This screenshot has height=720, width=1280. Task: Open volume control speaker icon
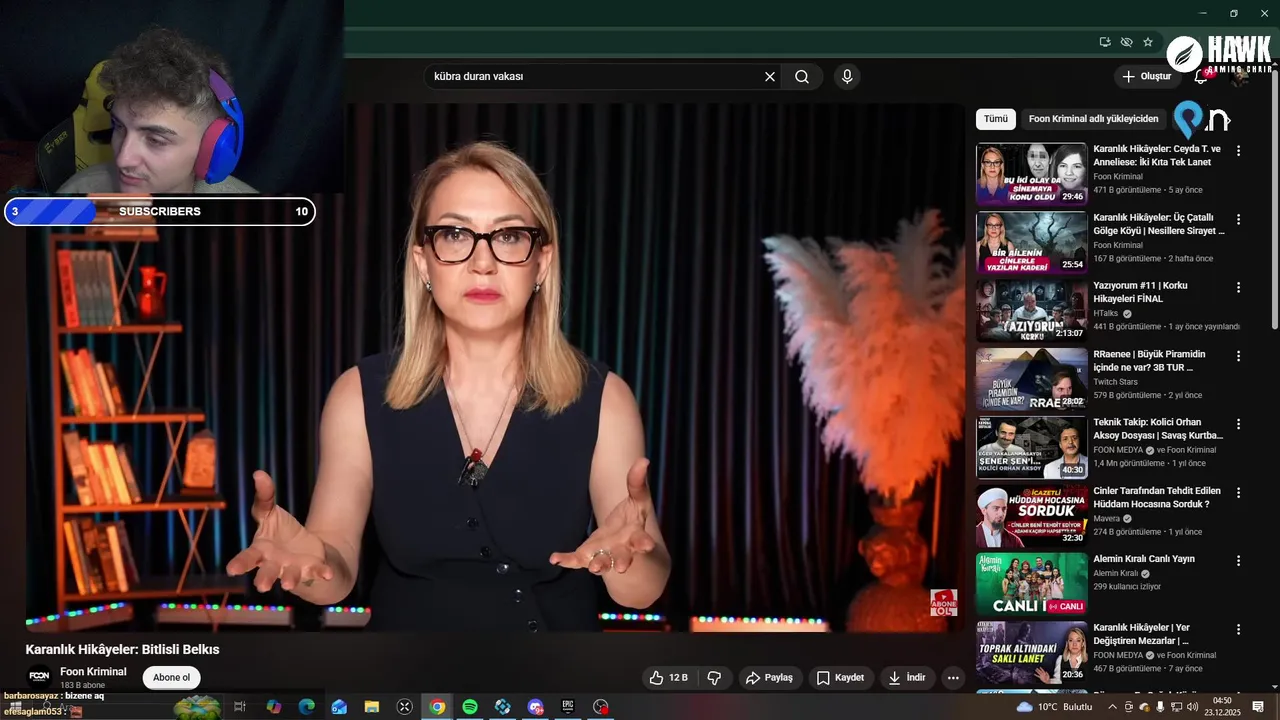pos(1192,707)
